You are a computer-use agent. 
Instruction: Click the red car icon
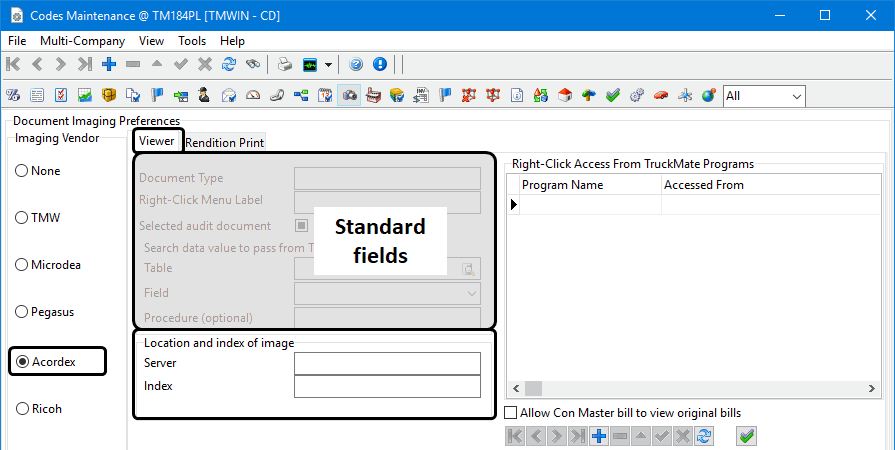click(x=661, y=95)
